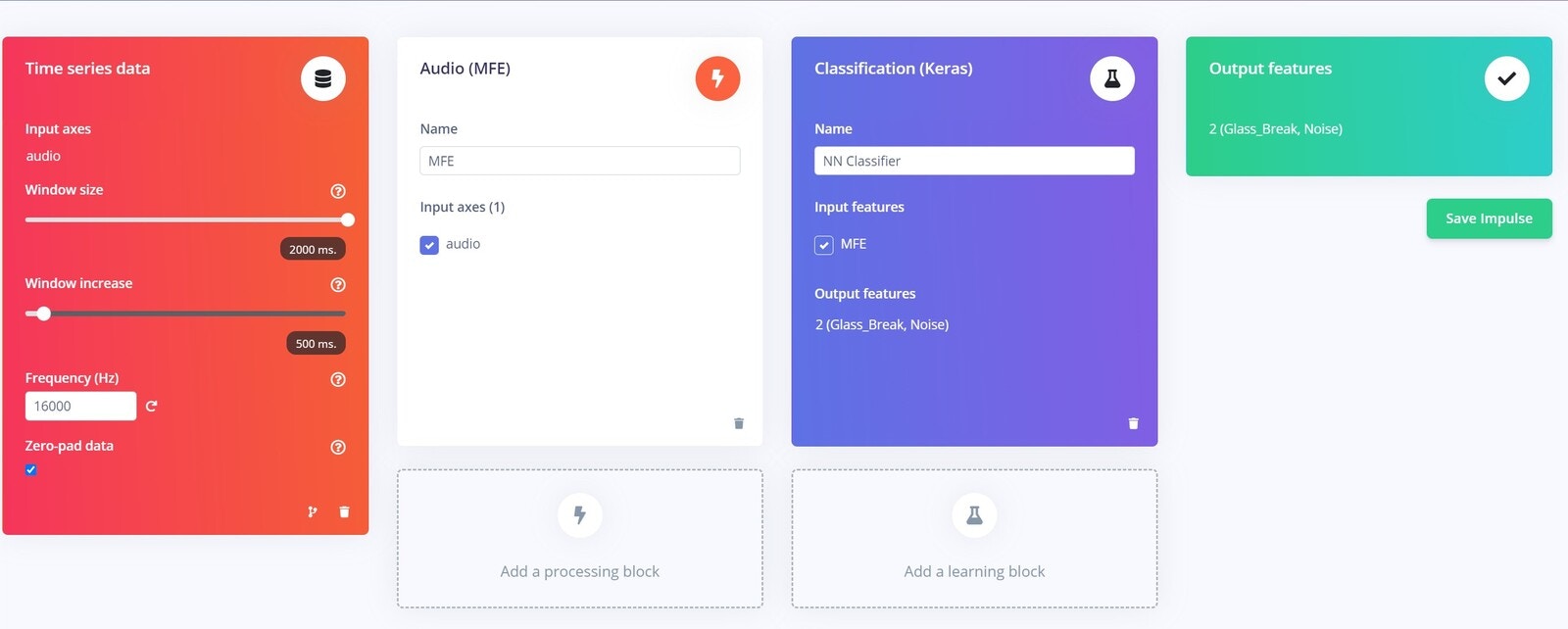Reset frequency with the refresh icon

click(151, 406)
